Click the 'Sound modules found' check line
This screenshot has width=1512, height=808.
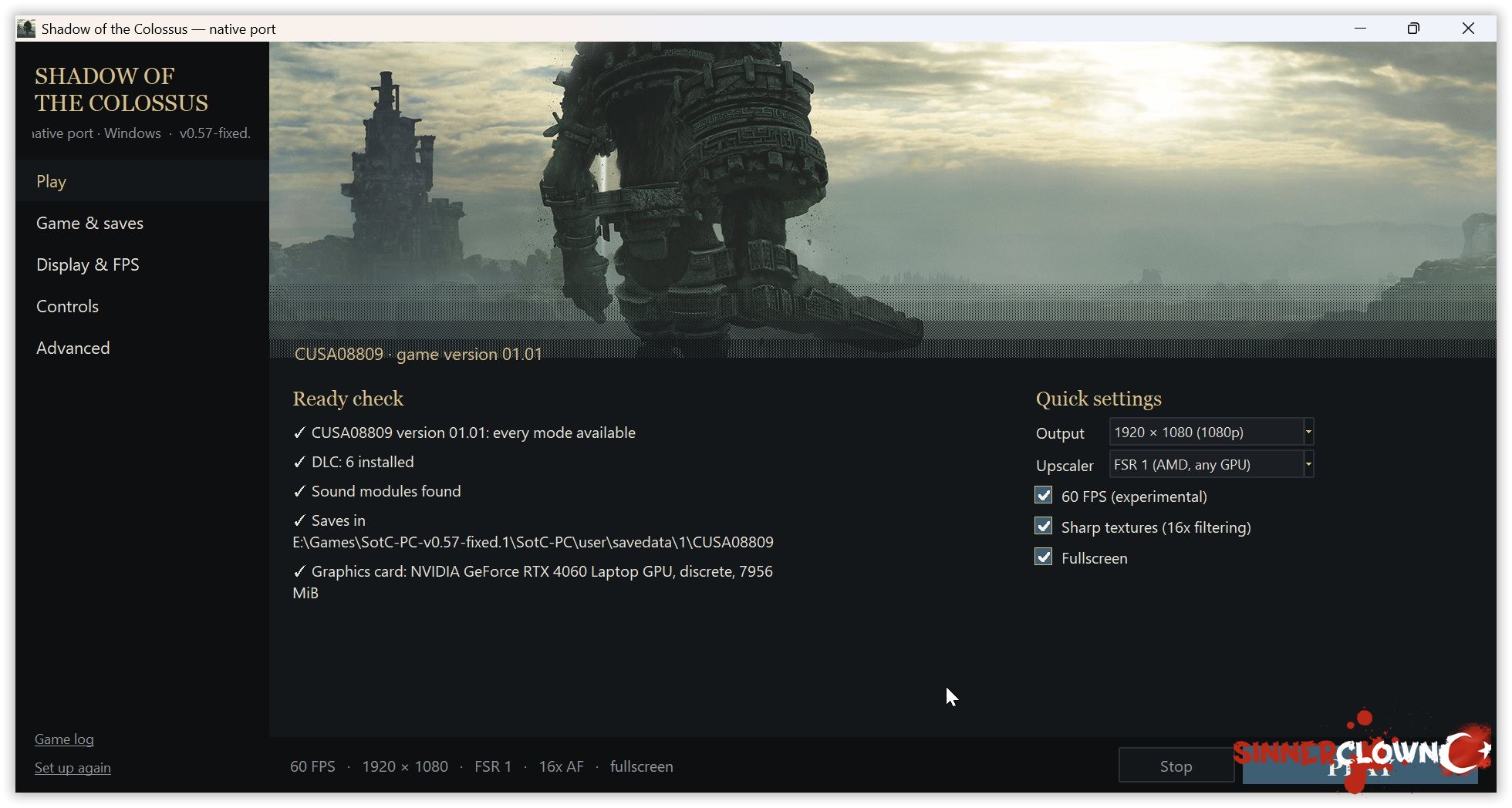tap(377, 491)
